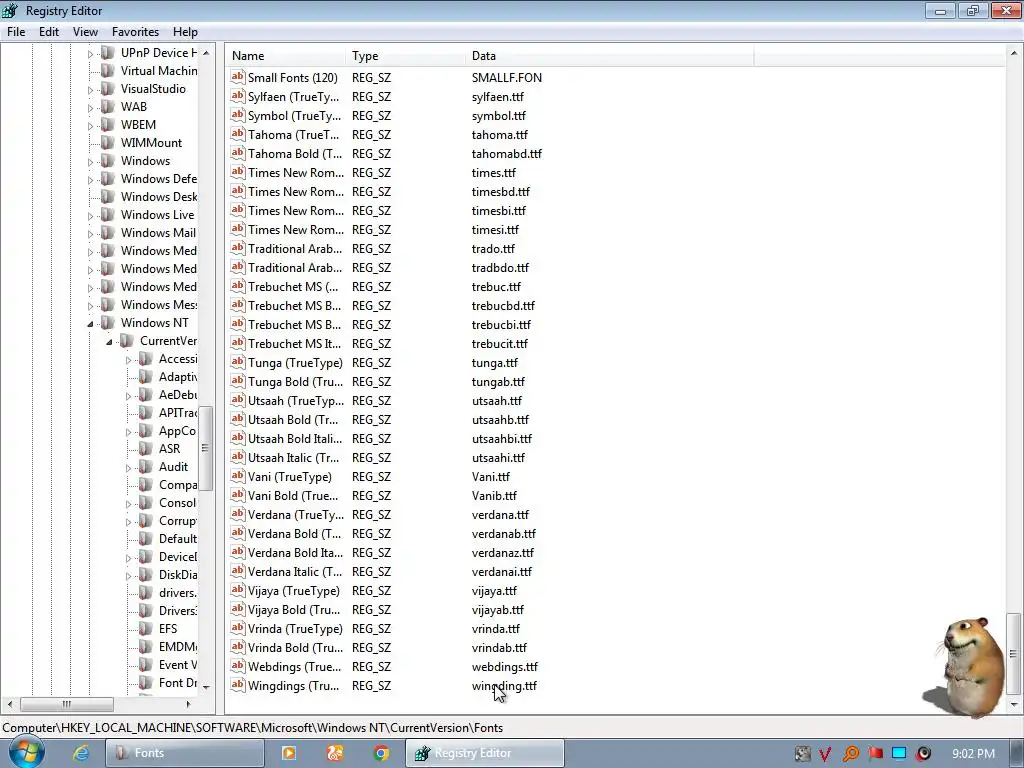Click the magnifier icon in system tray

[850, 754]
